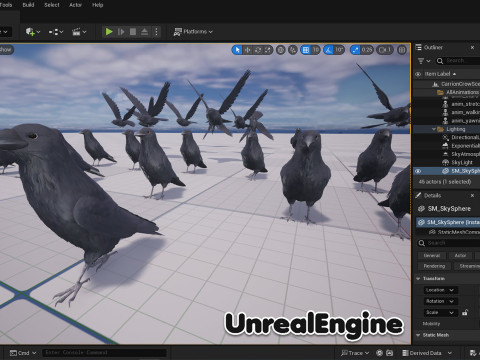The width and height of the screenshot is (480, 360).
Task: Filter Details by Rendering
Action: pos(434,266)
